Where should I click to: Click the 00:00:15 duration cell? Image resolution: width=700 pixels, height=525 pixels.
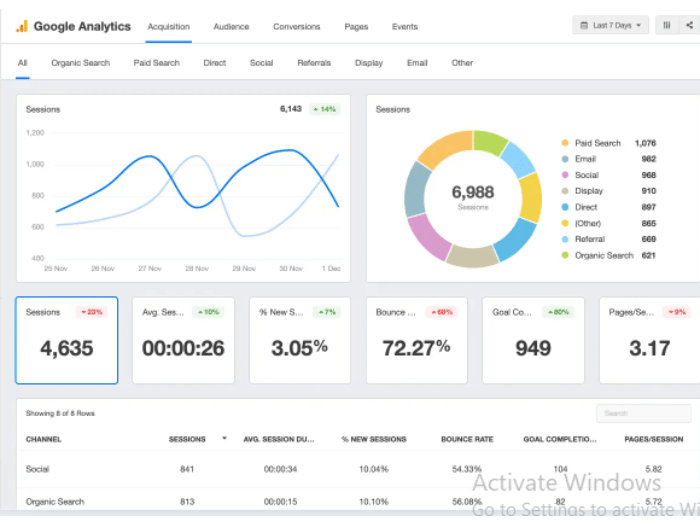pyautogui.click(x=280, y=501)
